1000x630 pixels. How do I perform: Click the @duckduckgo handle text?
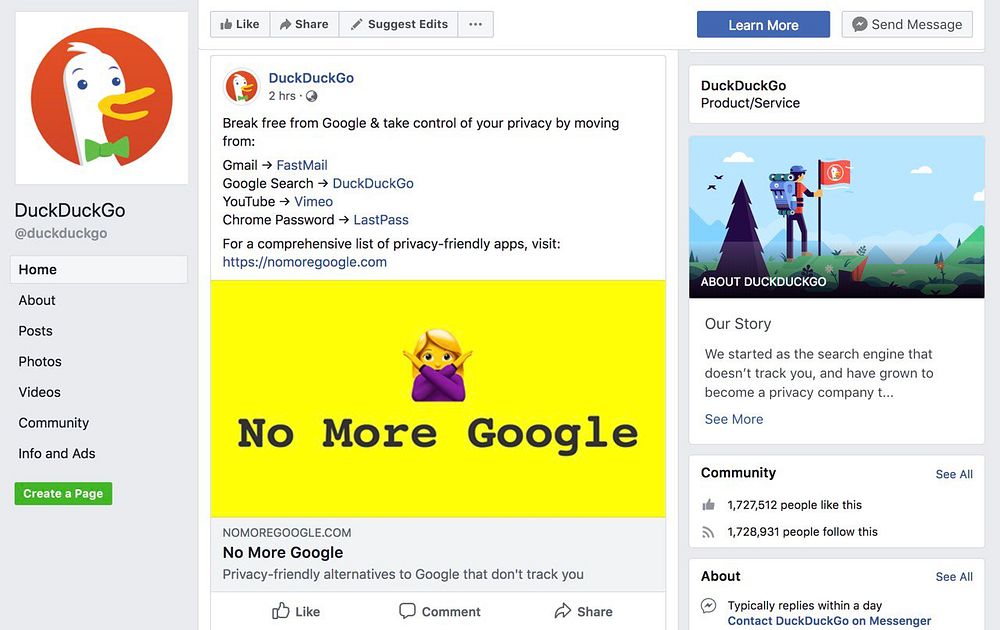61,233
